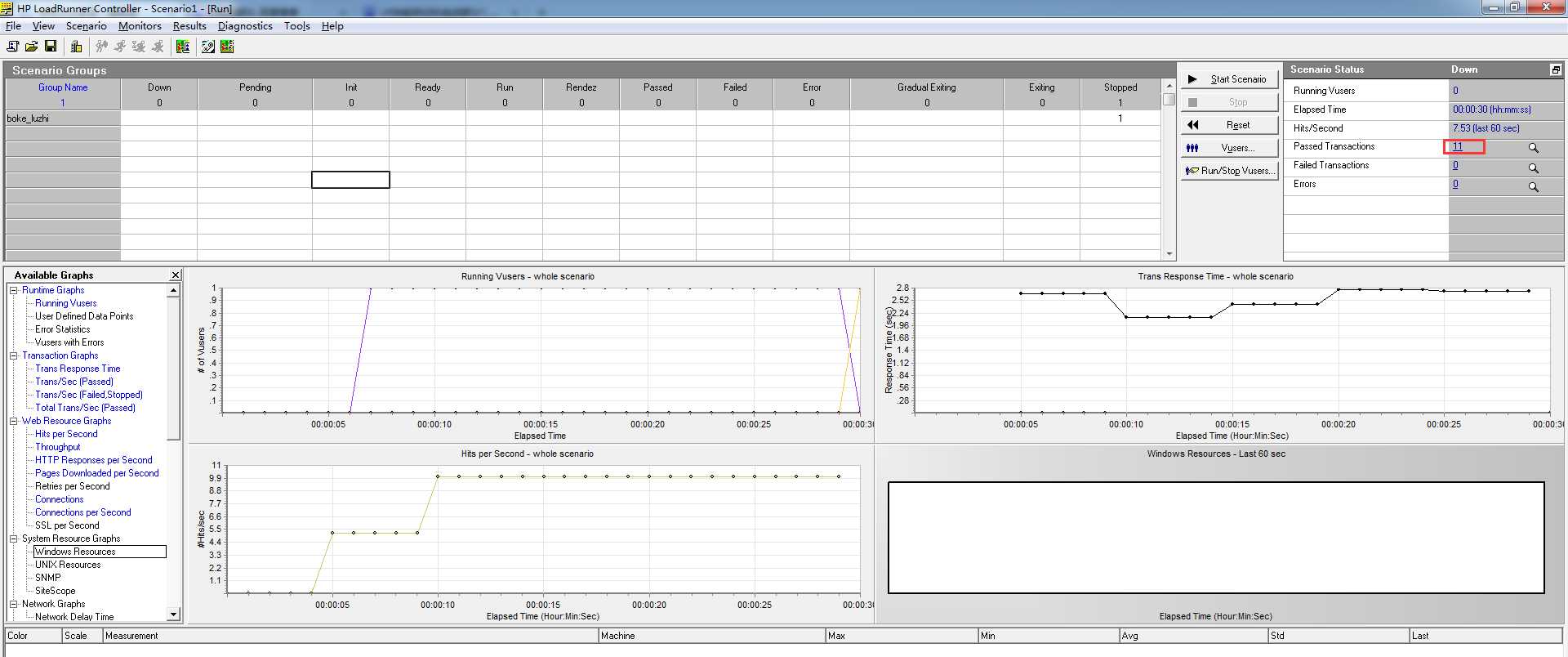Select UNIX Resources graph item
1568x657 pixels.
click(x=68, y=565)
